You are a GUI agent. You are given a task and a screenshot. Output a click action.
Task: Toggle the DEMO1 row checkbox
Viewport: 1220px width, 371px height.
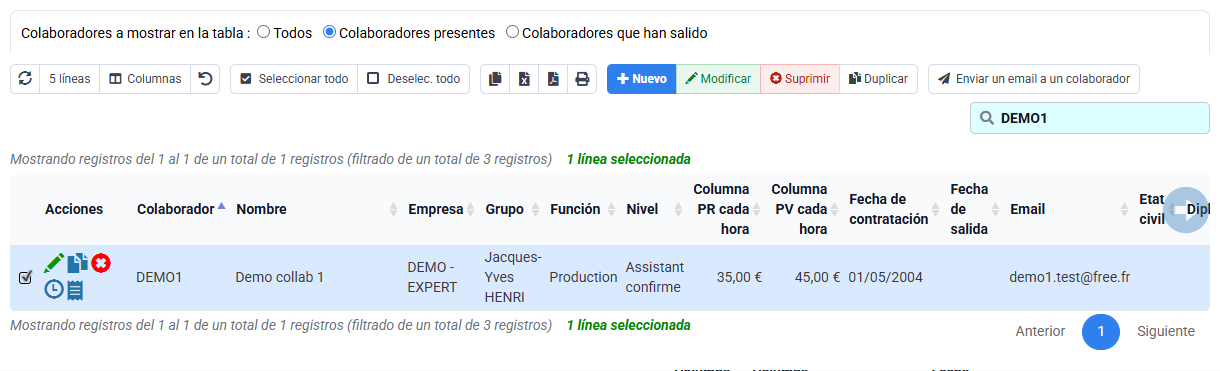pos(26,277)
